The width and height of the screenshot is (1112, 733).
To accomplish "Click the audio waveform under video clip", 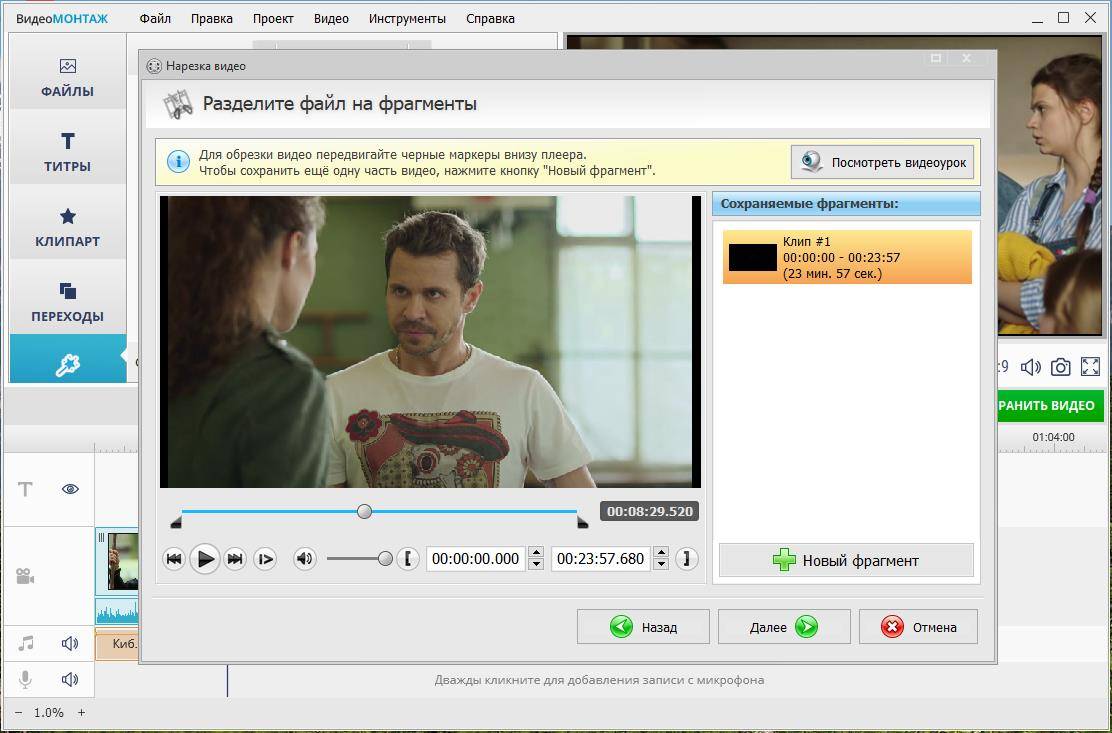I will [117, 611].
